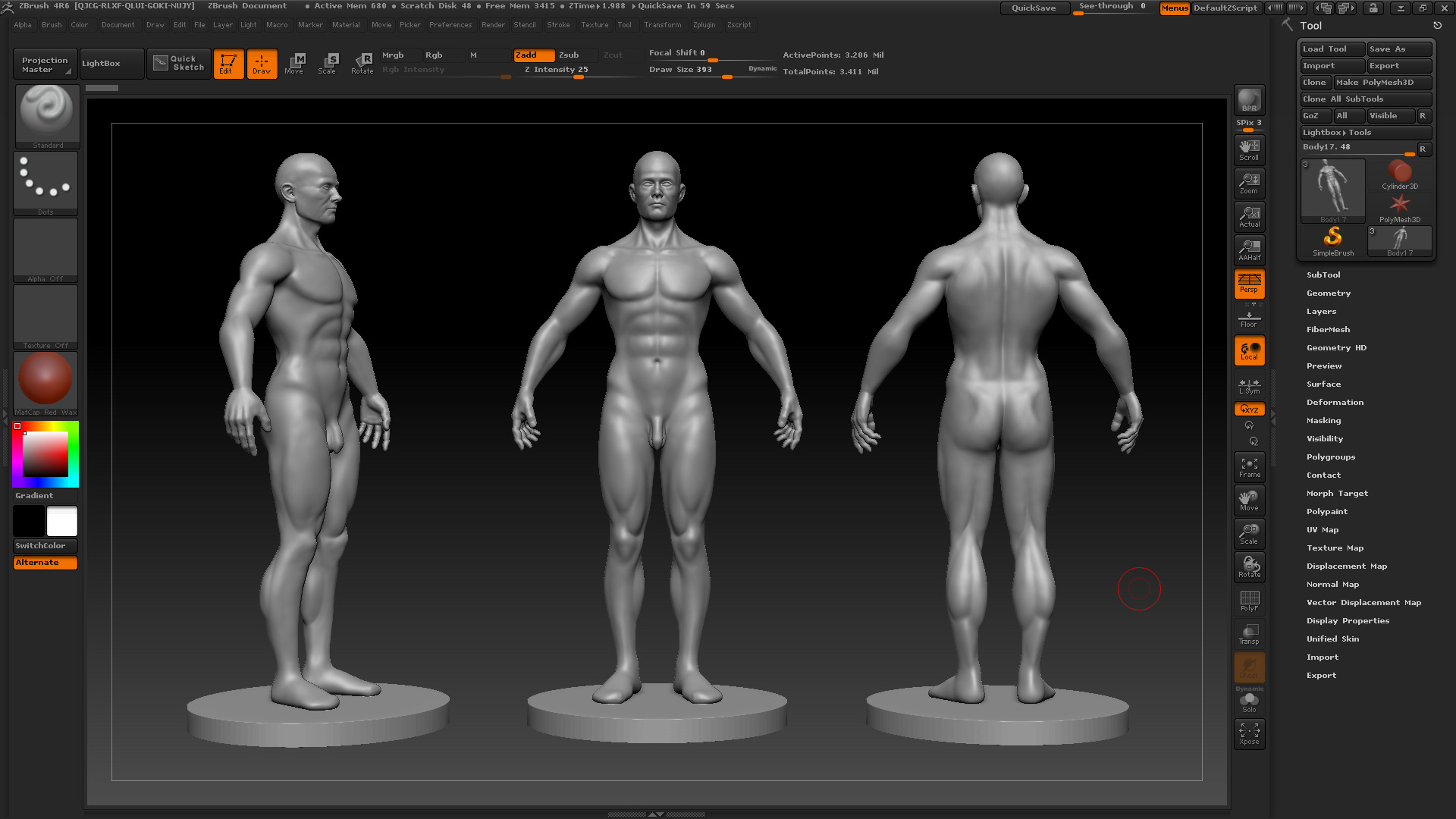This screenshot has width=1456, height=819.
Task: Click the Z Intensity slider
Action: [x=578, y=71]
